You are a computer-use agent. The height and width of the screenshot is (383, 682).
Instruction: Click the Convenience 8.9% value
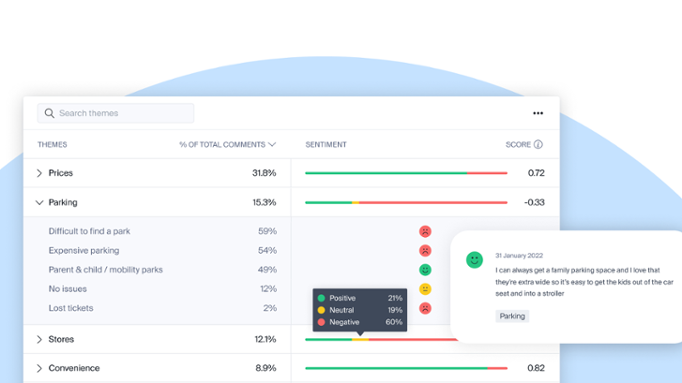[x=266, y=368]
